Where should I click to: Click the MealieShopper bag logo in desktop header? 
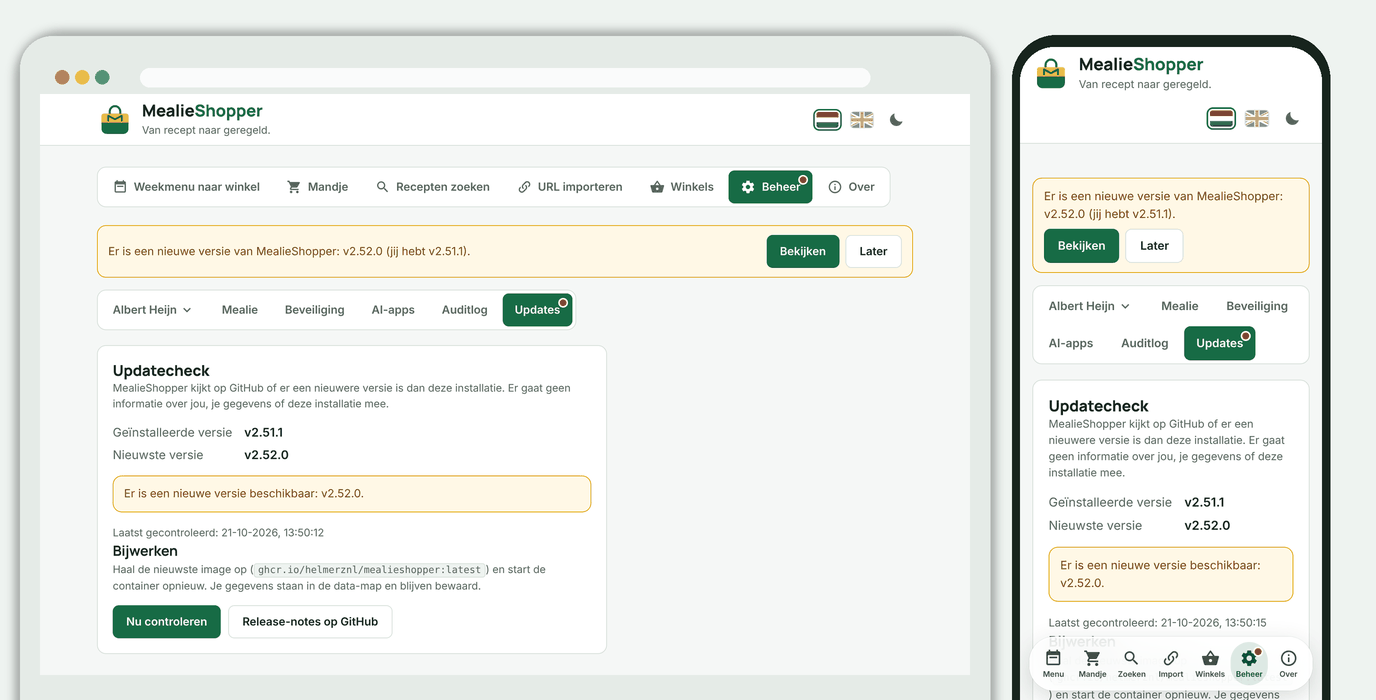(x=115, y=120)
